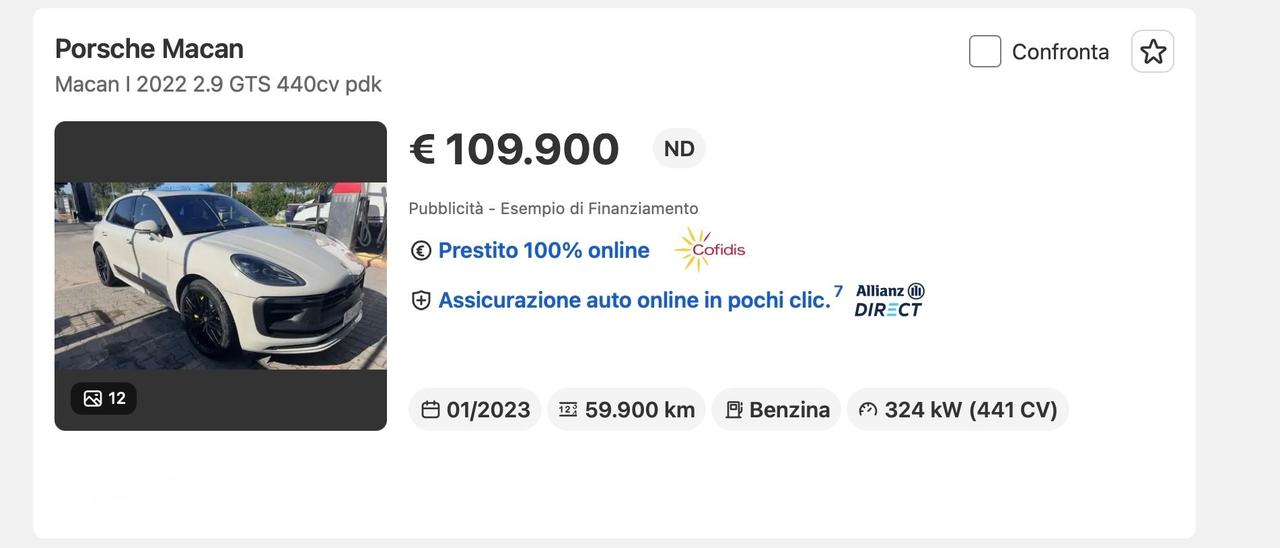Click the calendar icon beside 01/2023
The height and width of the screenshot is (548, 1280).
click(431, 410)
